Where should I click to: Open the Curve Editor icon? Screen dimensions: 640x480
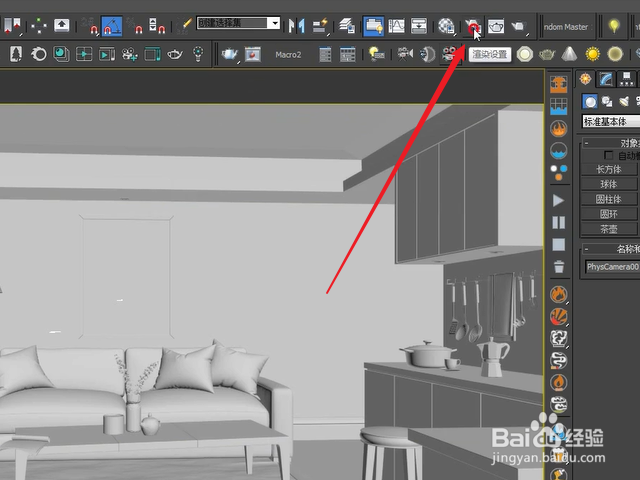pyautogui.click(x=396, y=26)
